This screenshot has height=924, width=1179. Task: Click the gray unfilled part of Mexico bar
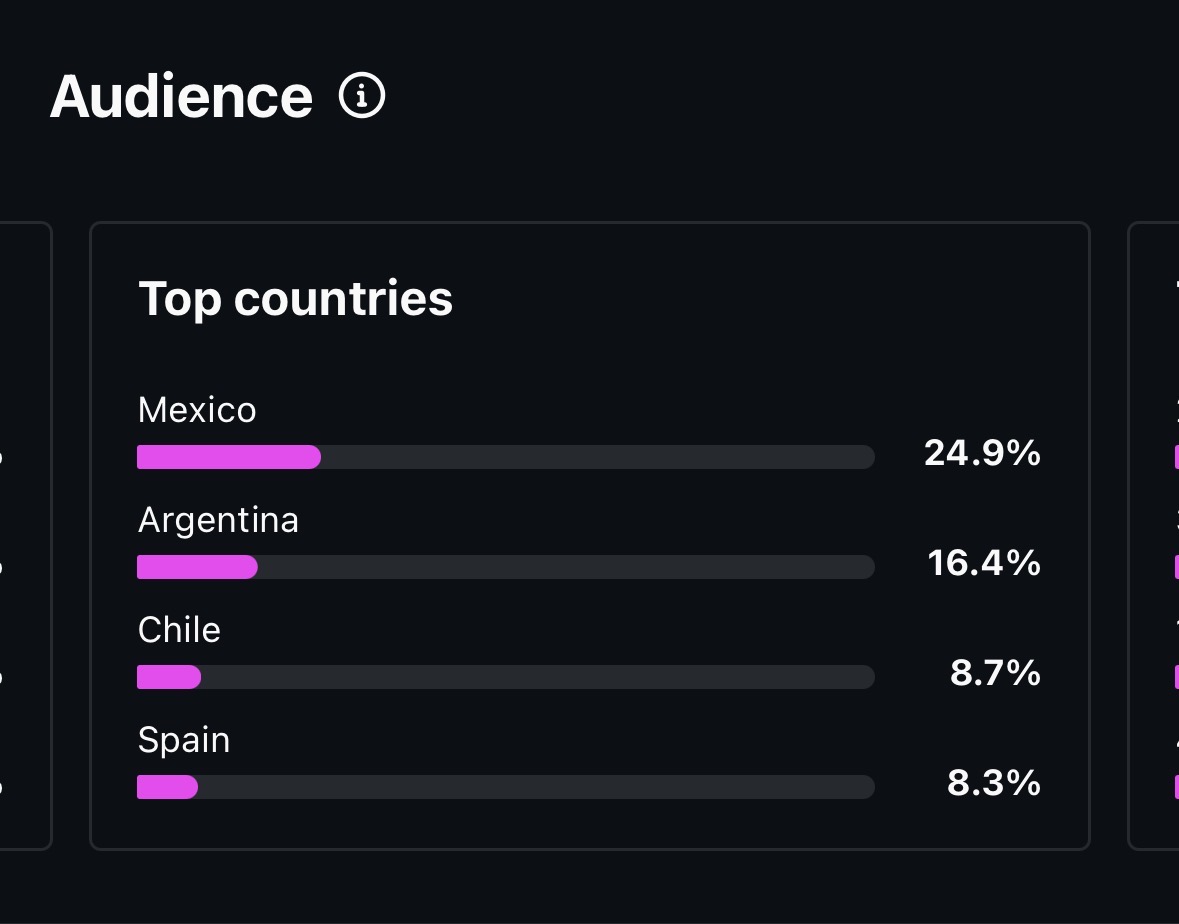click(597, 457)
